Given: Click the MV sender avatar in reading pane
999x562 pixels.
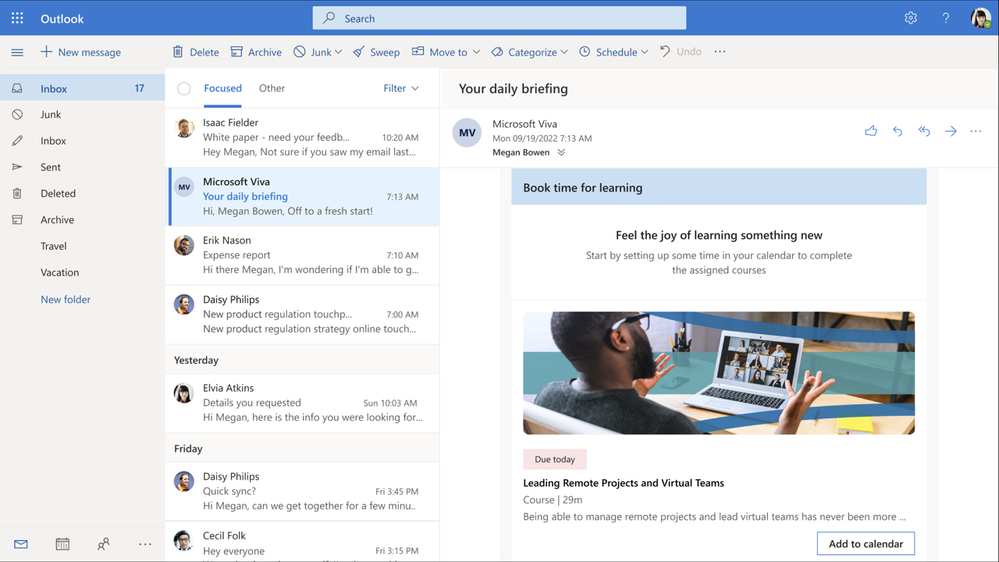Looking at the screenshot, I should pos(467,133).
